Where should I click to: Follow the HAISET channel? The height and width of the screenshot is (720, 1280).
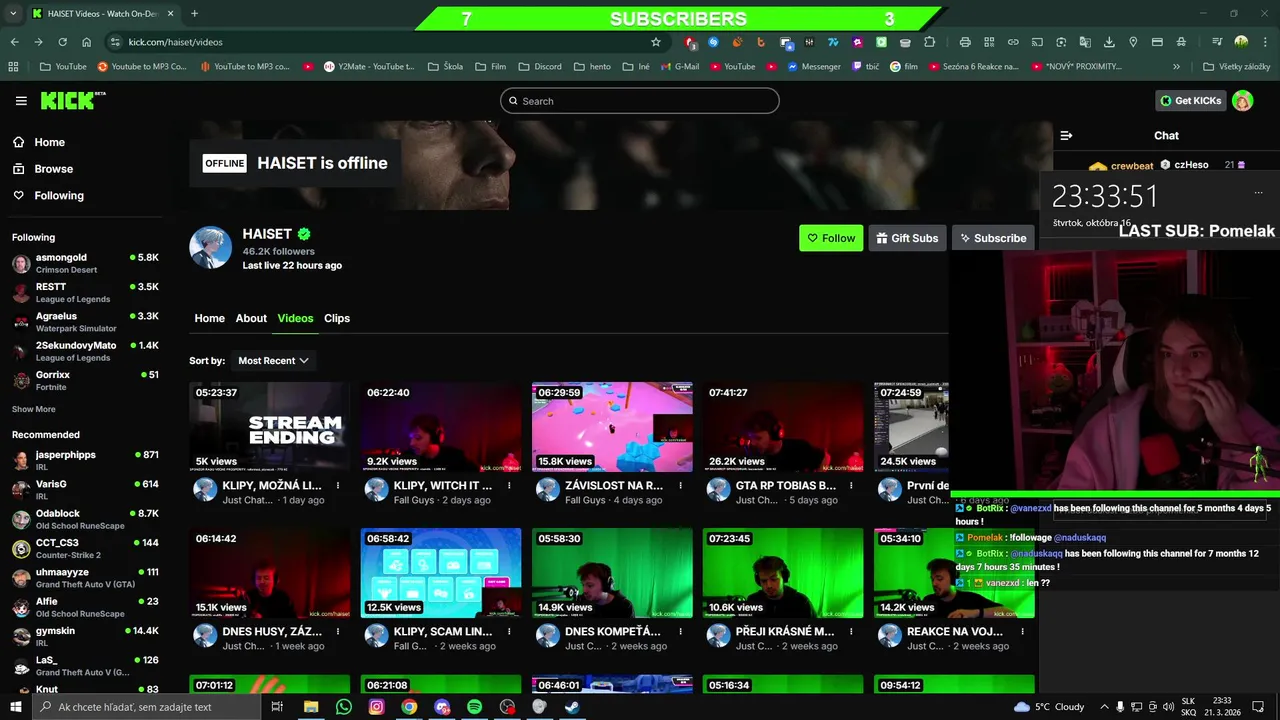click(x=831, y=238)
